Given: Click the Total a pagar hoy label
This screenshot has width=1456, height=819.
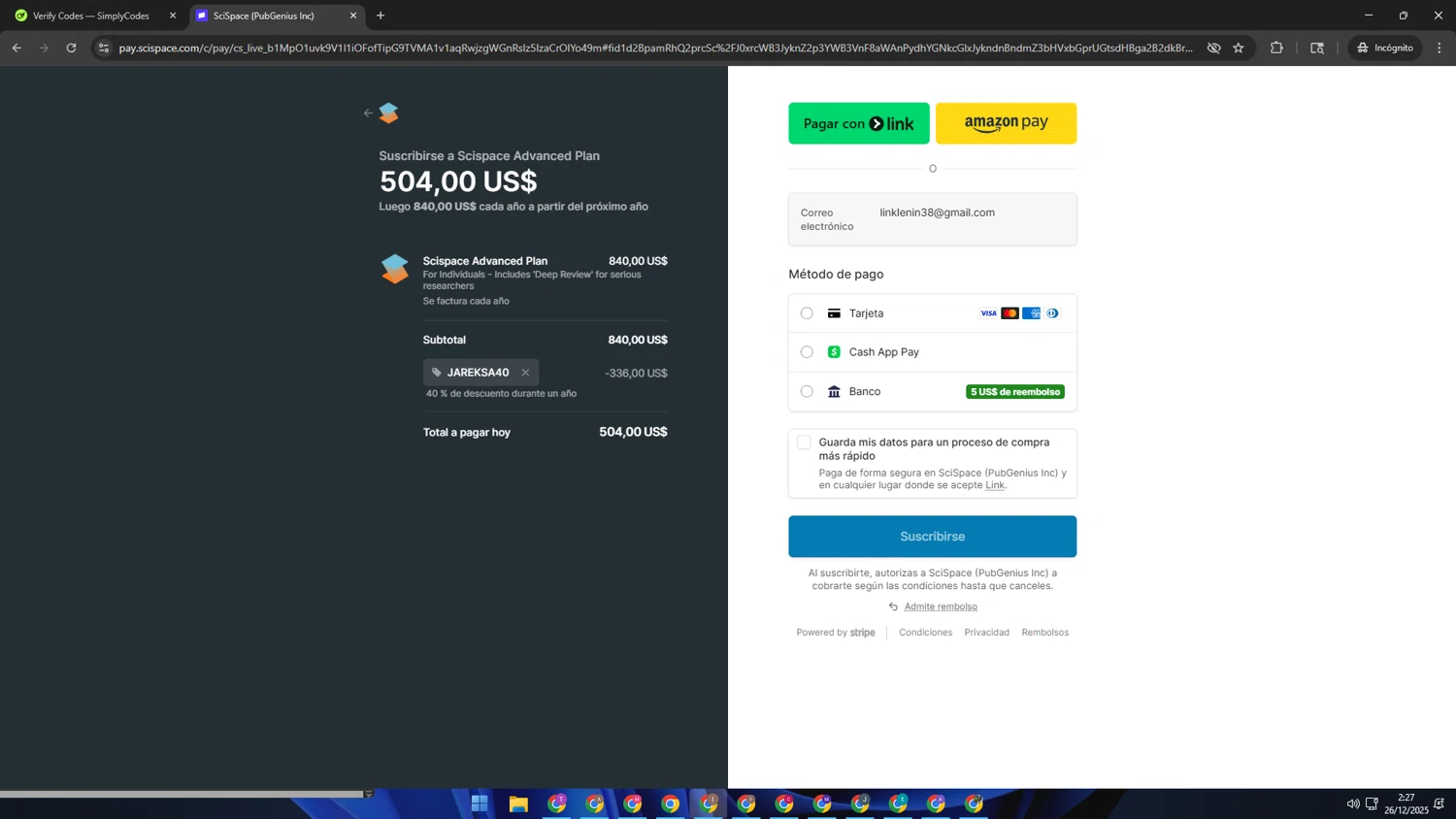Looking at the screenshot, I should pos(467,433).
